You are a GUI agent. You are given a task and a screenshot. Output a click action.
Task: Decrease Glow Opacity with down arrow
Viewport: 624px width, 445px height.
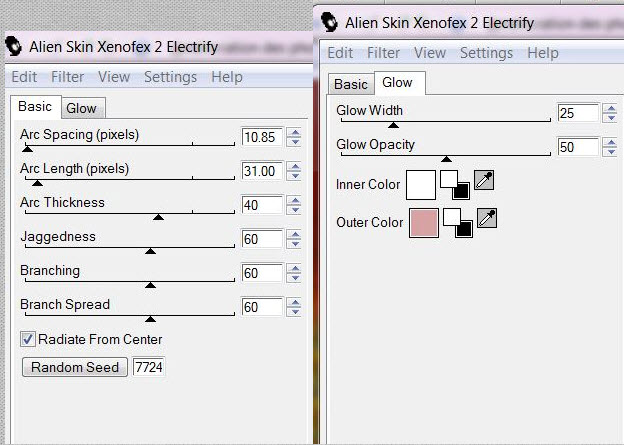coord(610,152)
